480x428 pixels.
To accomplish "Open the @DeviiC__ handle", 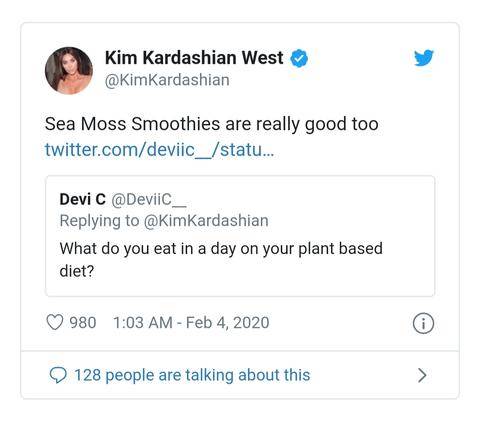I will (149, 200).
